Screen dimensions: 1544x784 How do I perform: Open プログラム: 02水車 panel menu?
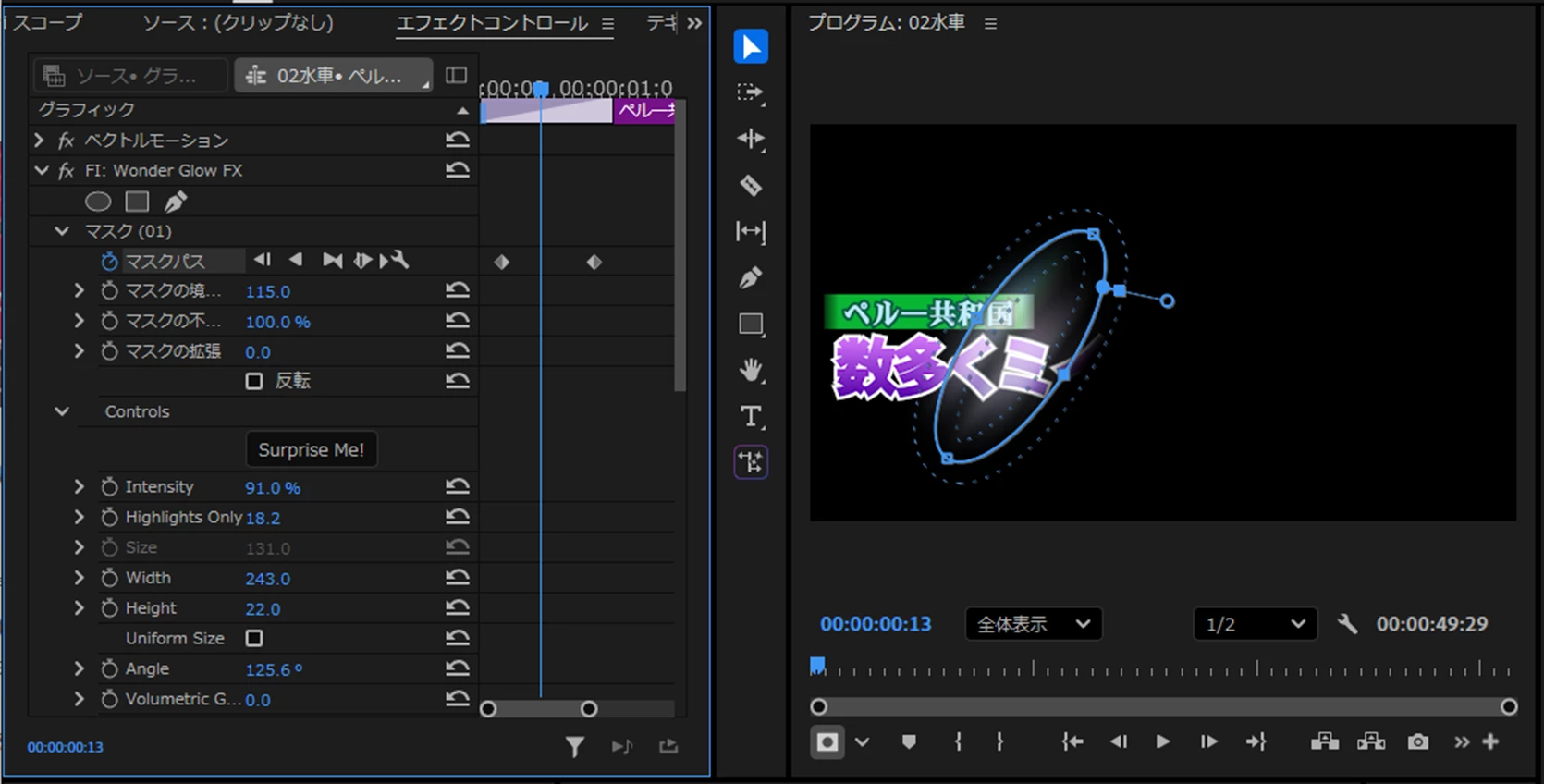[990, 24]
